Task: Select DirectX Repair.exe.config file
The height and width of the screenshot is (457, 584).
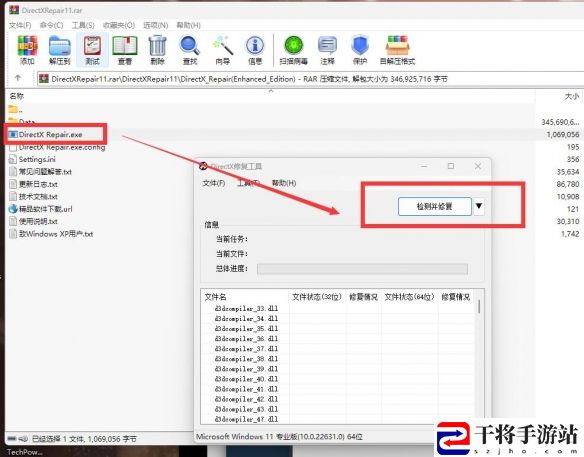Action: coord(57,147)
